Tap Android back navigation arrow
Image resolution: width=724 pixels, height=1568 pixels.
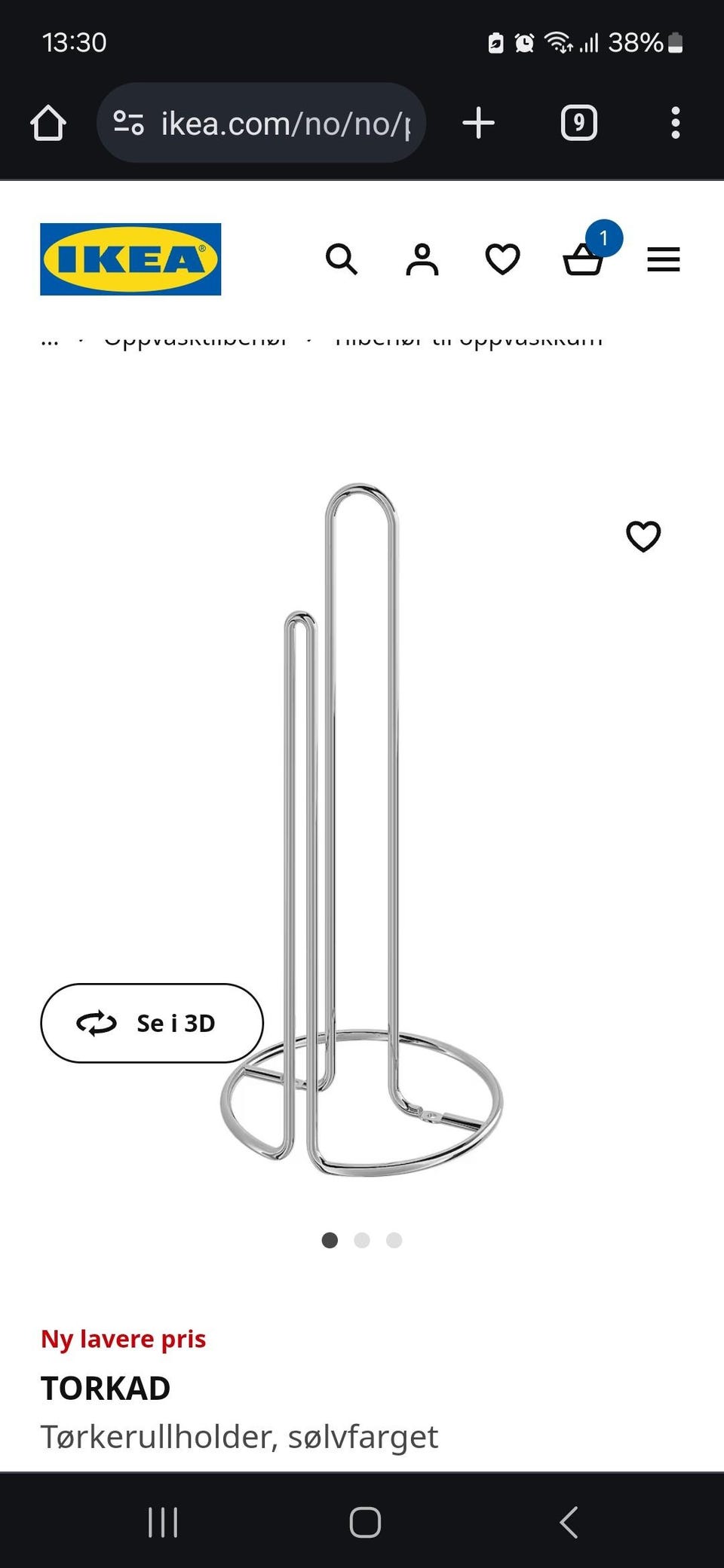(569, 1522)
